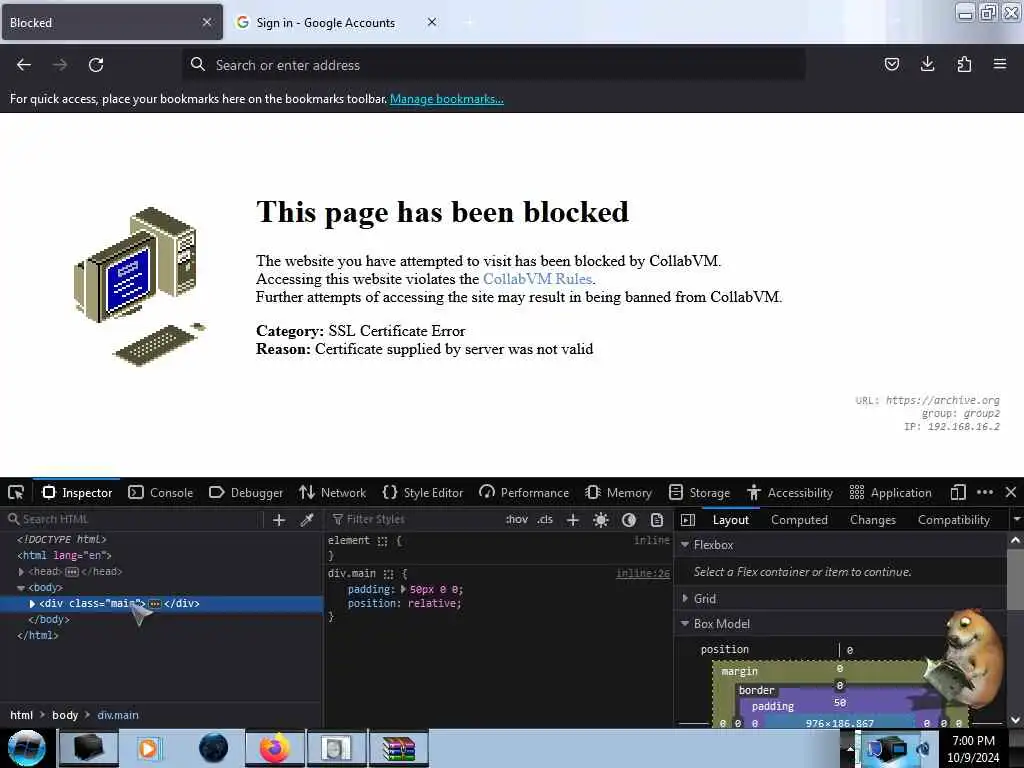The height and width of the screenshot is (768, 1024).
Task: Open the Memory tab
Action: pos(618,492)
